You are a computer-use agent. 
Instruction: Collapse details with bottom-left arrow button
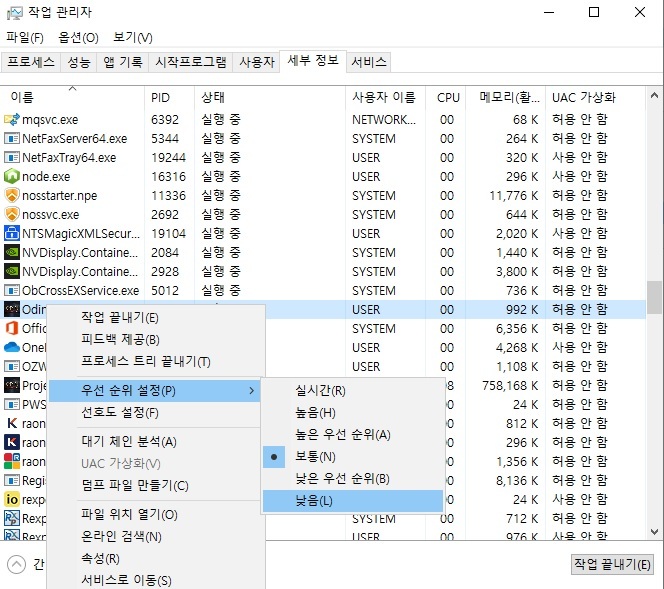click(x=16, y=564)
